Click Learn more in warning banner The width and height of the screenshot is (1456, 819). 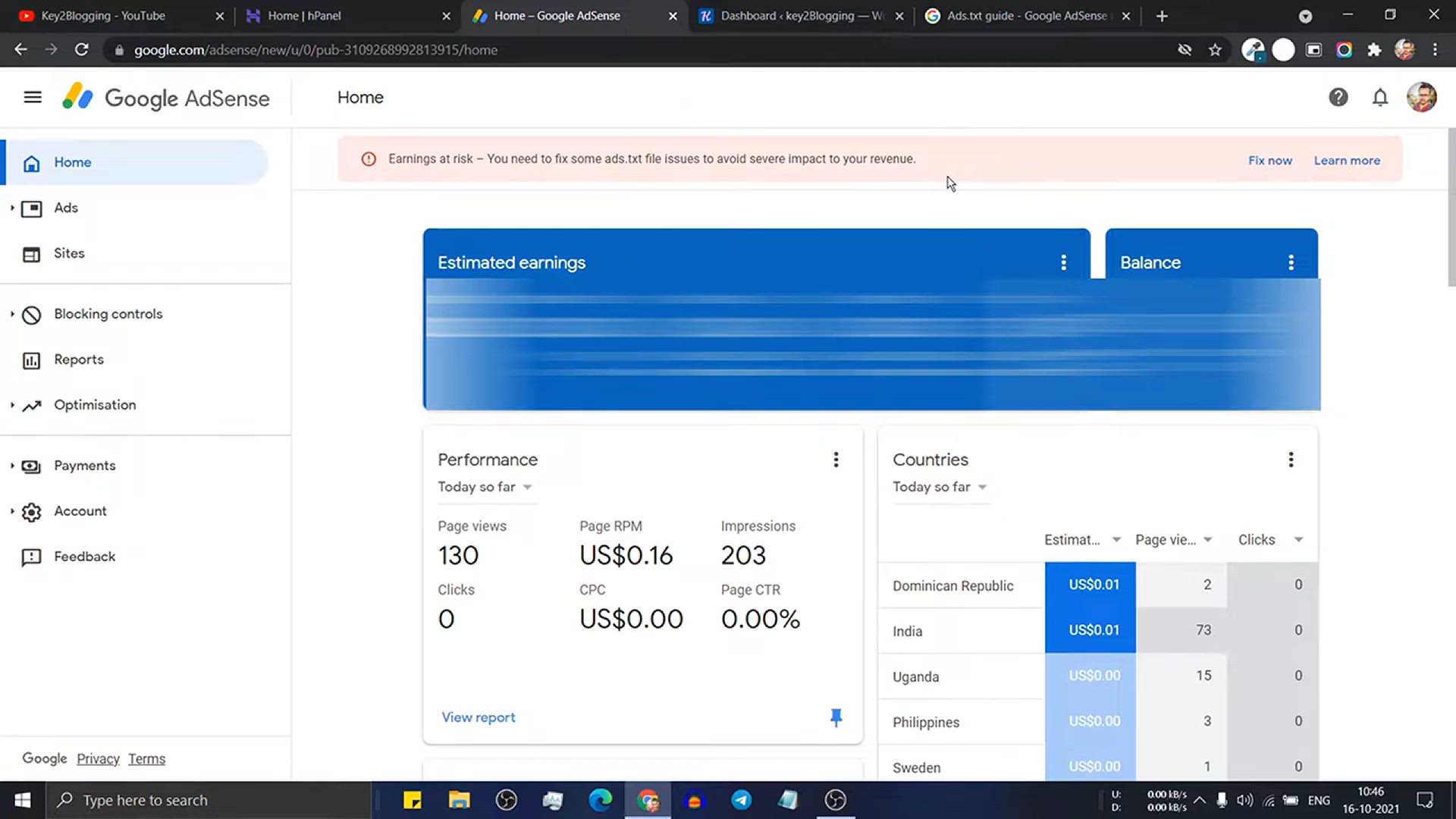tap(1347, 161)
